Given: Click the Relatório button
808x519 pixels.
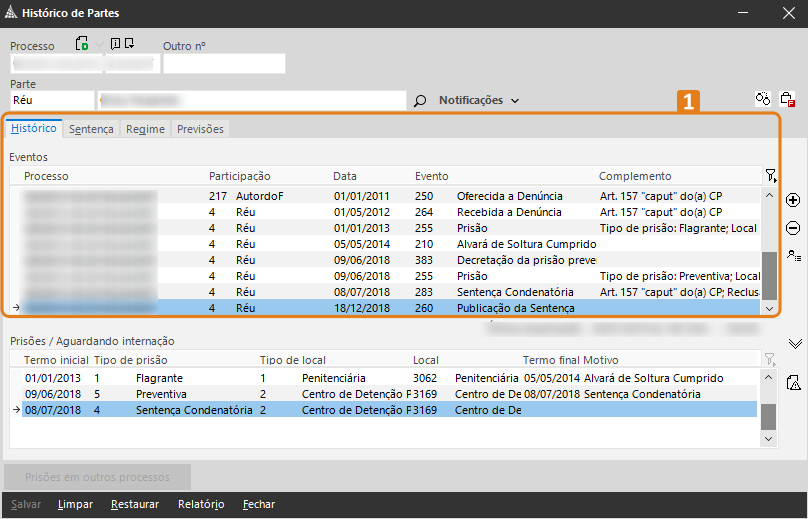Looking at the screenshot, I should (x=200, y=504).
